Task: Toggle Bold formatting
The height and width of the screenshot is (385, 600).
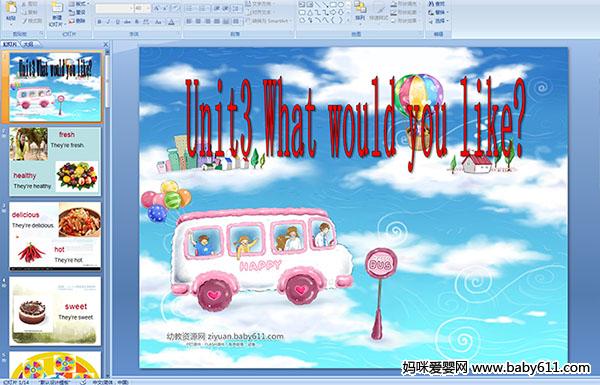Action: [x=99, y=22]
